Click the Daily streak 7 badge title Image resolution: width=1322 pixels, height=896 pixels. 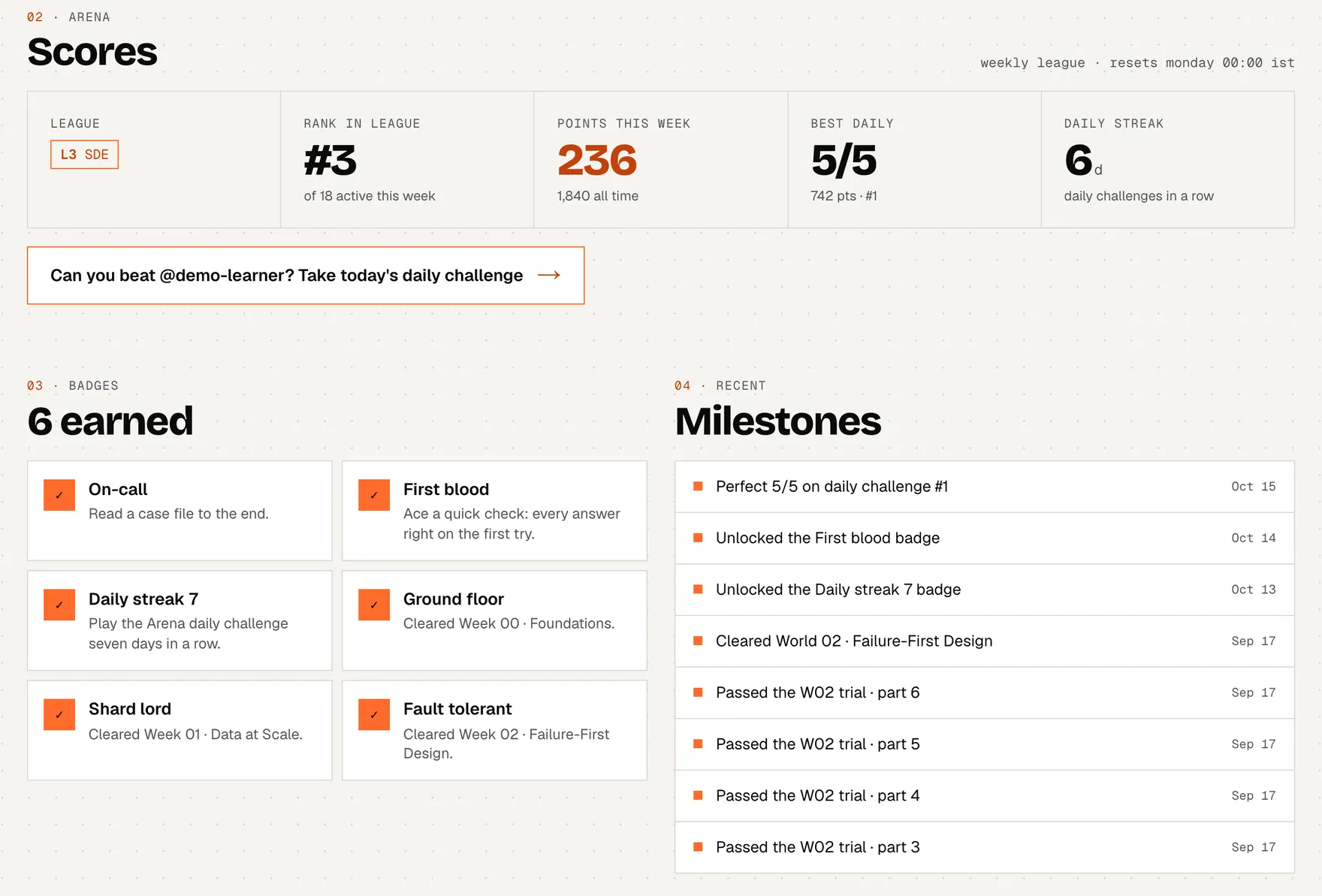(143, 599)
